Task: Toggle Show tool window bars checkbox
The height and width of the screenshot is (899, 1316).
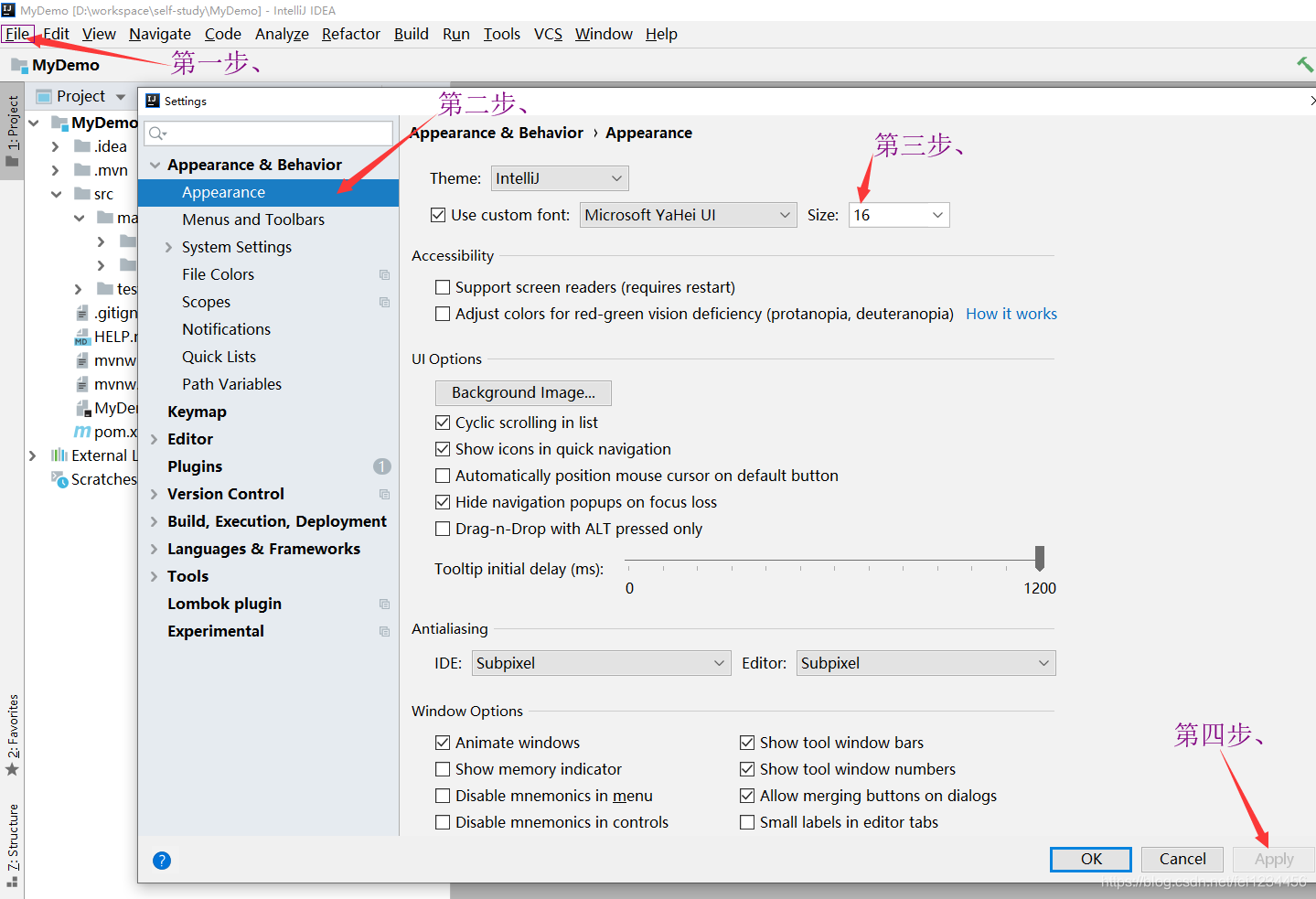Action: pyautogui.click(x=747, y=743)
